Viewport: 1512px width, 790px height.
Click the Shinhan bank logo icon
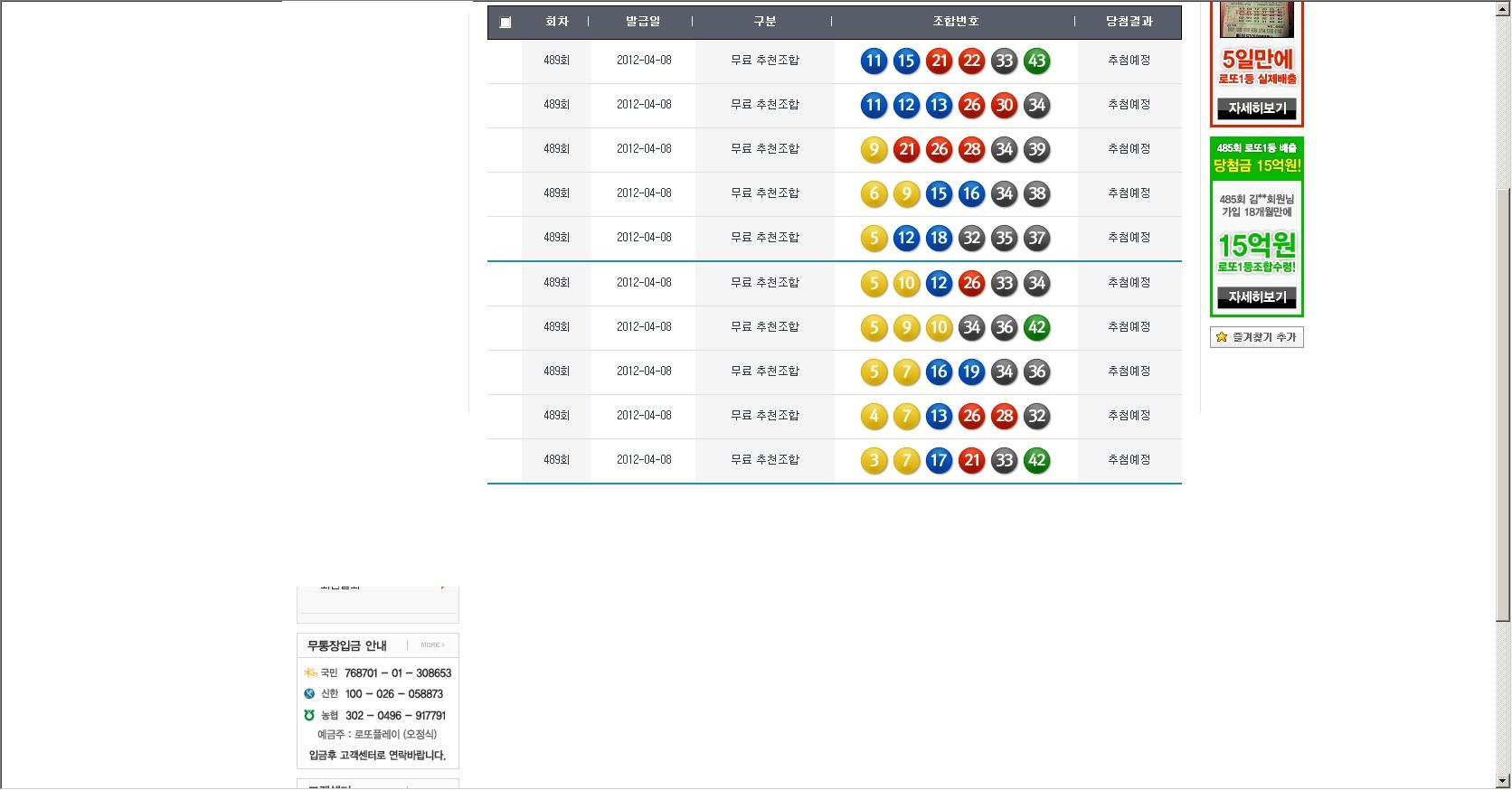click(x=310, y=693)
